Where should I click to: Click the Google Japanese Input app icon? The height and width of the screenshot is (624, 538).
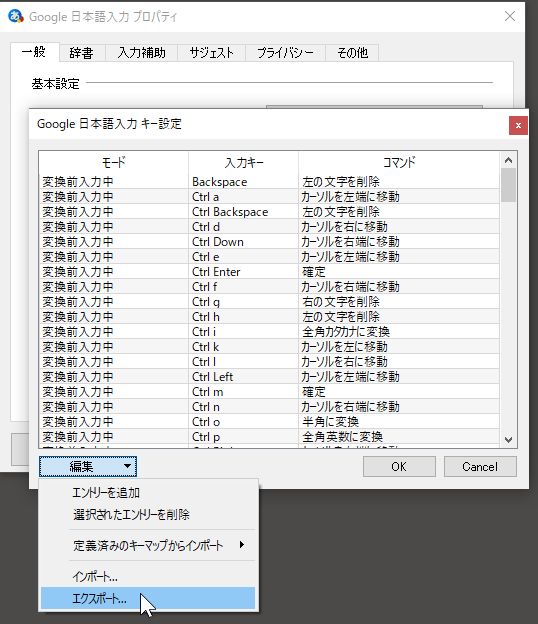click(16, 16)
